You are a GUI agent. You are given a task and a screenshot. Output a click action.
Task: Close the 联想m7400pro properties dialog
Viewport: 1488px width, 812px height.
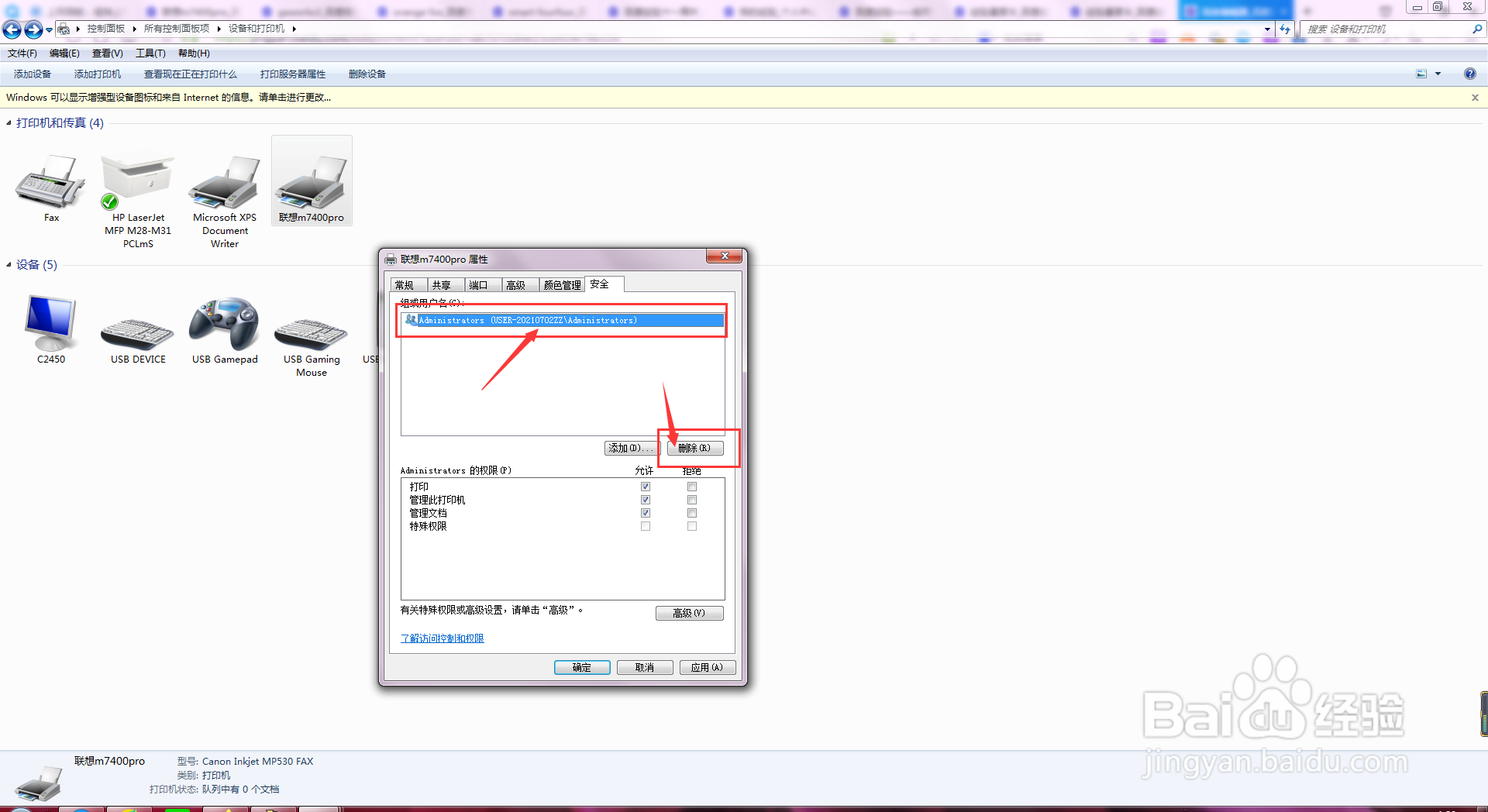pos(725,256)
